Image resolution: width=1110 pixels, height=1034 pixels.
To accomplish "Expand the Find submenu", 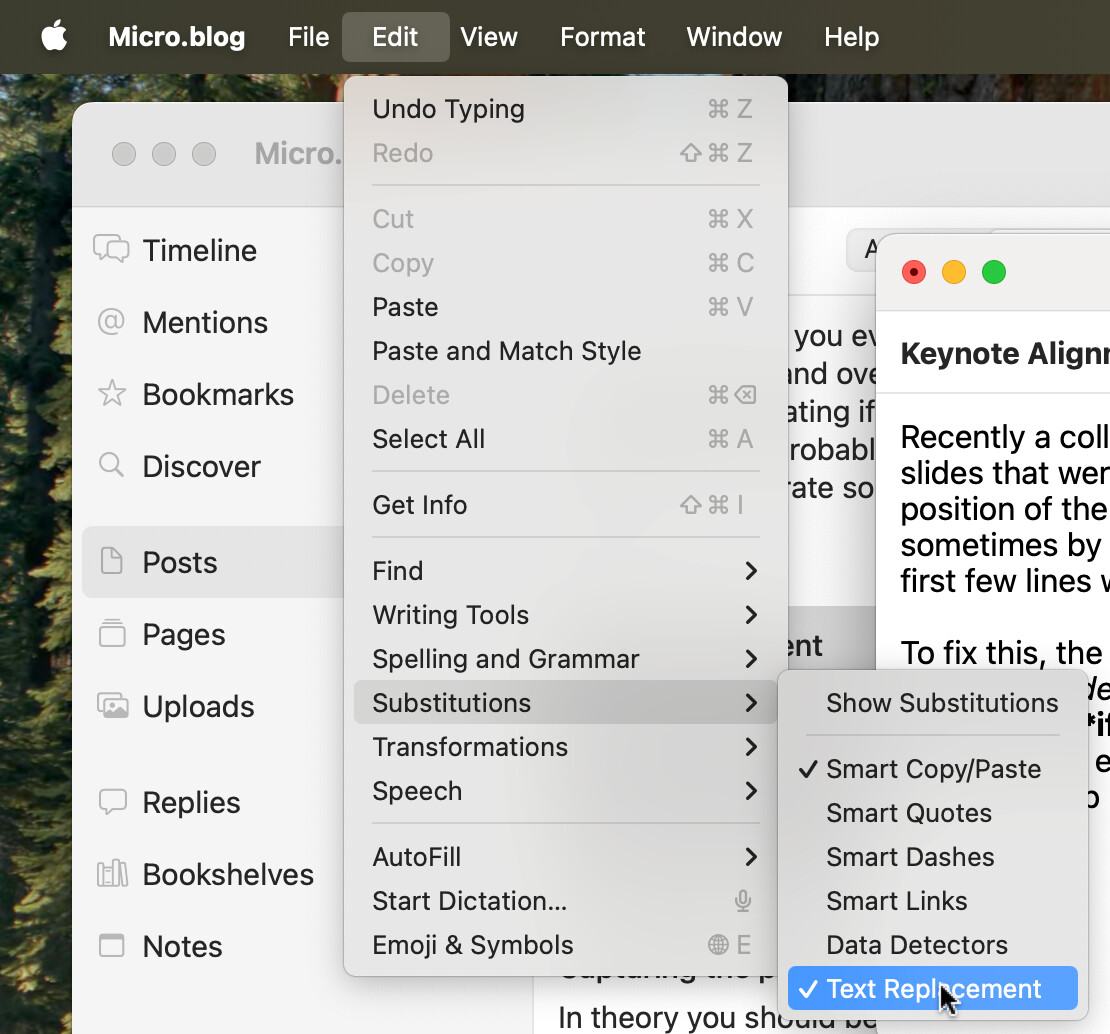I will pos(566,571).
